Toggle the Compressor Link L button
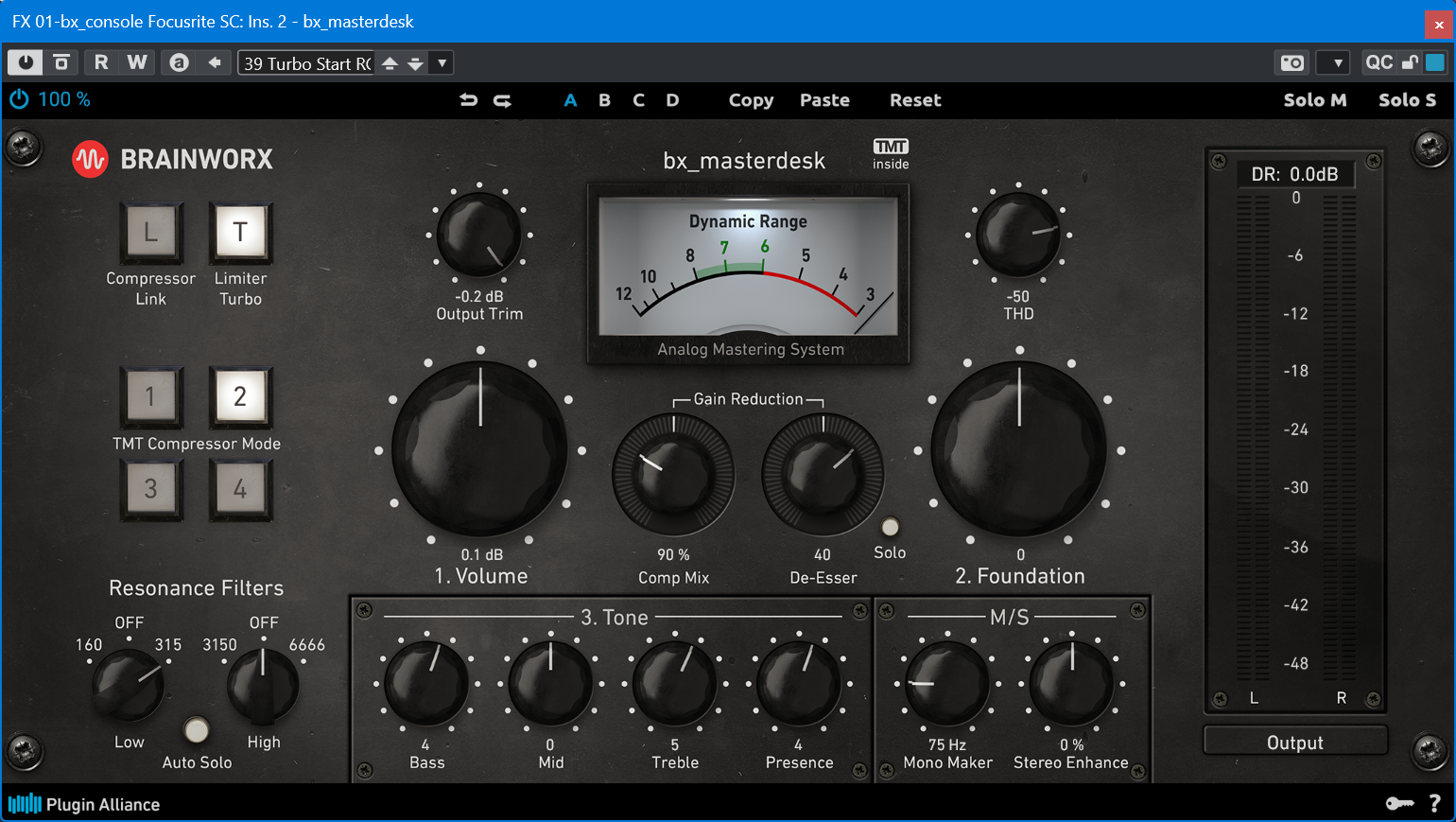Image resolution: width=1456 pixels, height=822 pixels. [150, 233]
